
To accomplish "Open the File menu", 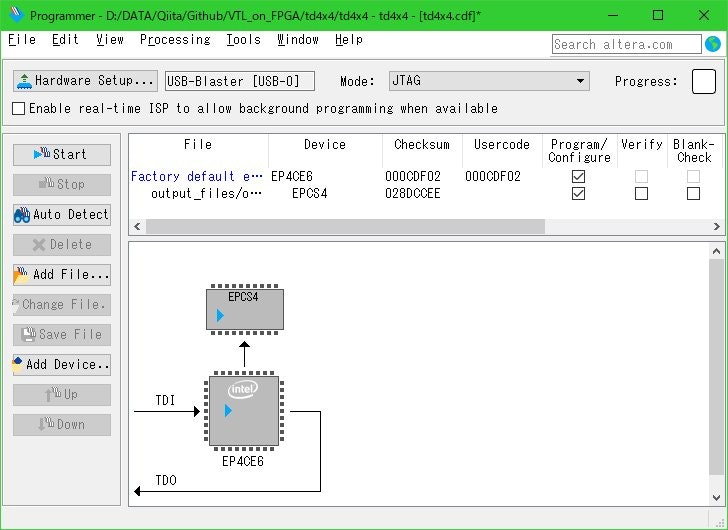I will pyautogui.click(x=22, y=40).
